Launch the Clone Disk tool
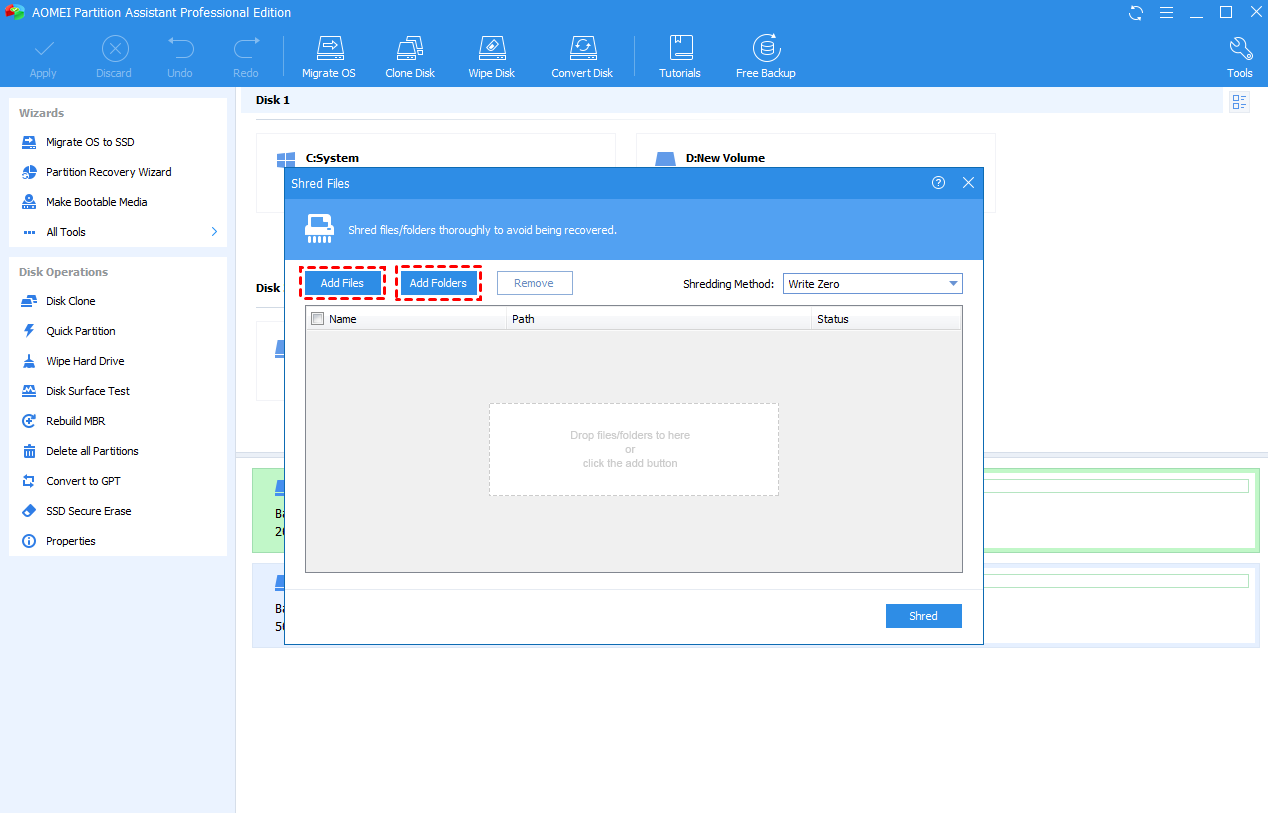The width and height of the screenshot is (1268, 813). [410, 57]
